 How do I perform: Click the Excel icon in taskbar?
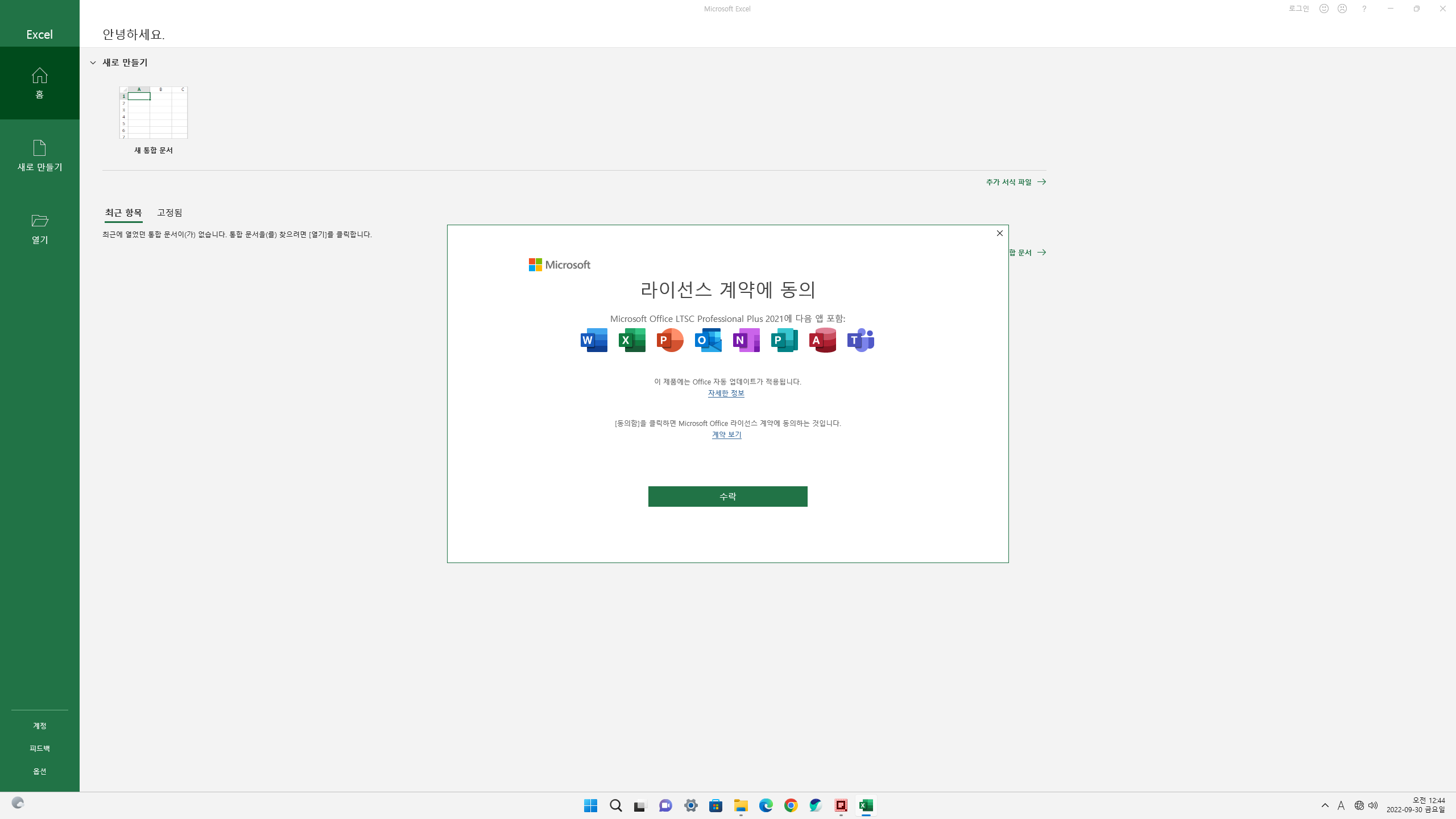point(866,805)
